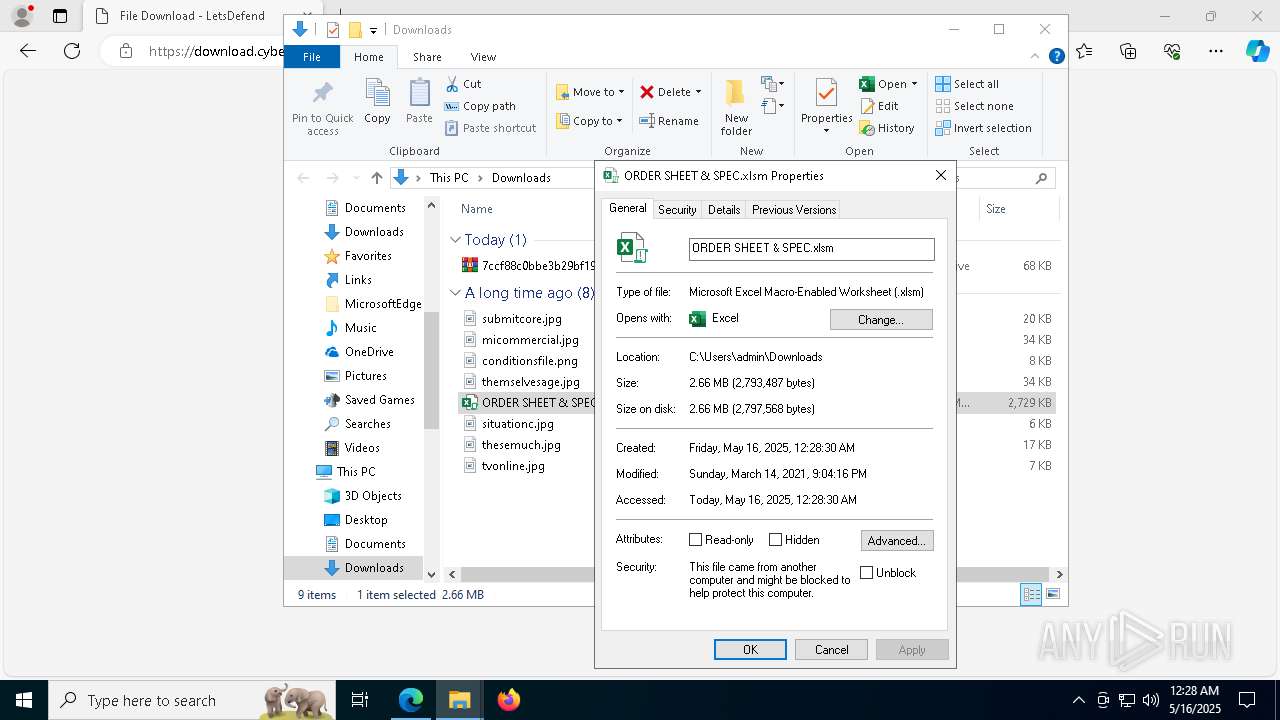Go up one folder level arrow
Viewport: 1280px width, 720px height.
click(x=376, y=178)
